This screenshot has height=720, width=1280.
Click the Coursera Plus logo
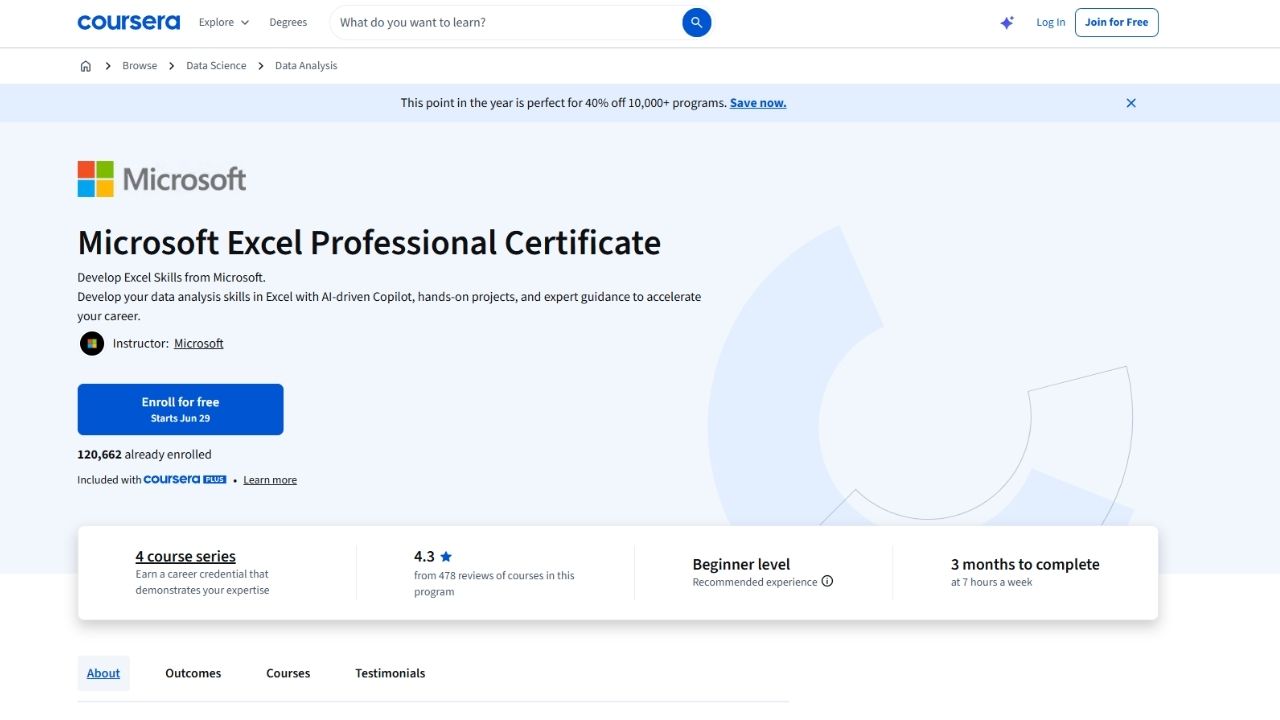pos(185,480)
